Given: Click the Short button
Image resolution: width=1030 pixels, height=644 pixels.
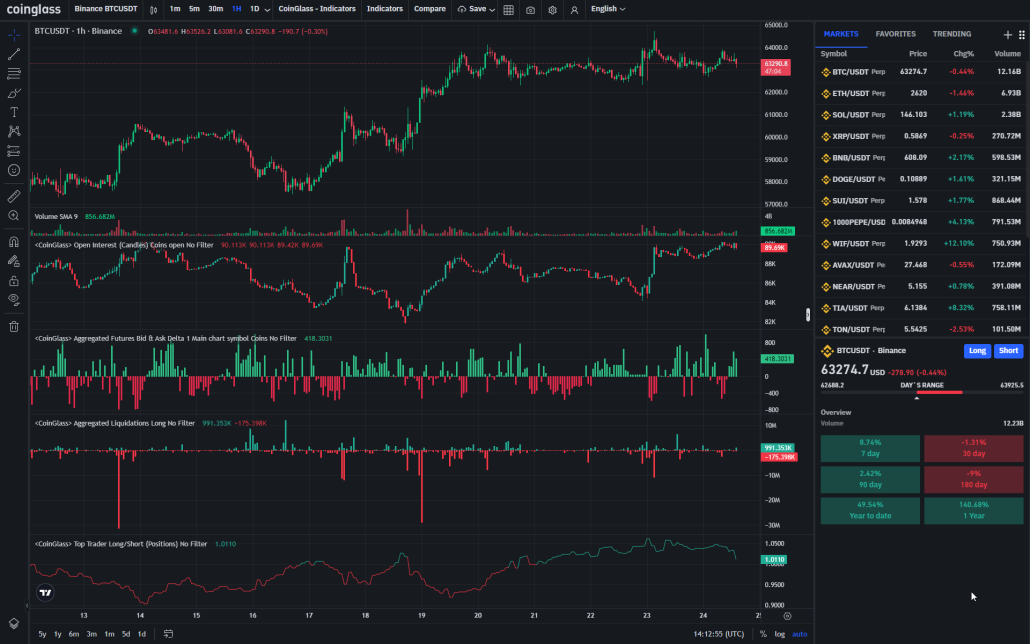Looking at the screenshot, I should pyautogui.click(x=1008, y=351).
